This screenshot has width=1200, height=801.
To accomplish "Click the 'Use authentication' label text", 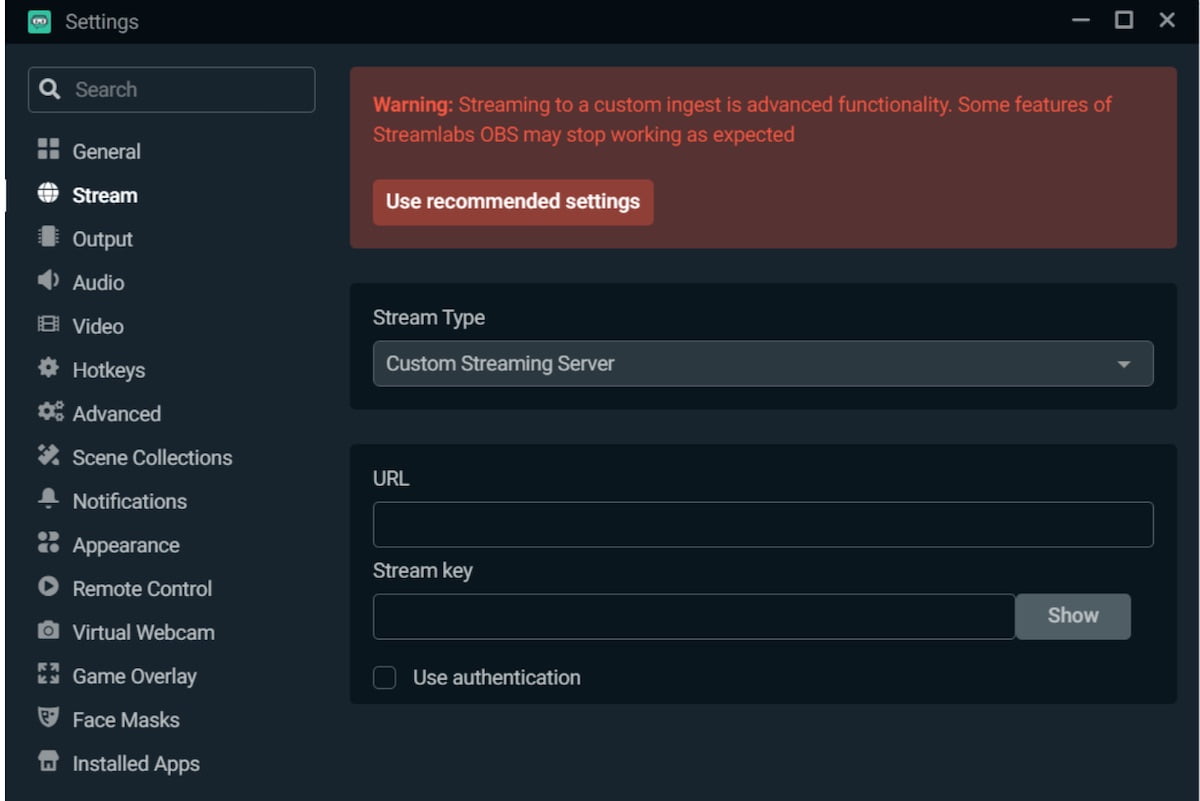I will (496, 677).
